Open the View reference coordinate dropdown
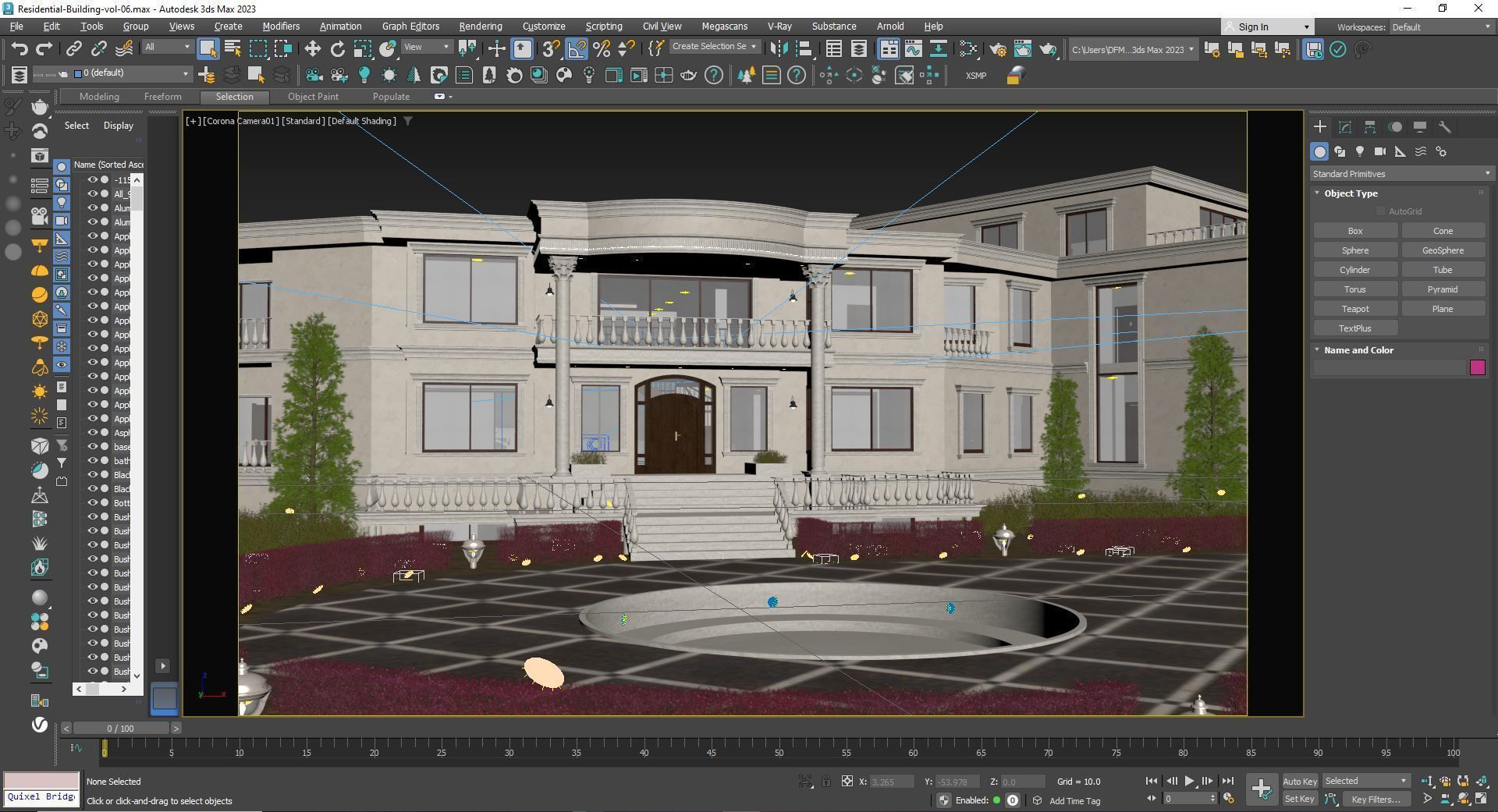The height and width of the screenshot is (812, 1498). (x=426, y=47)
